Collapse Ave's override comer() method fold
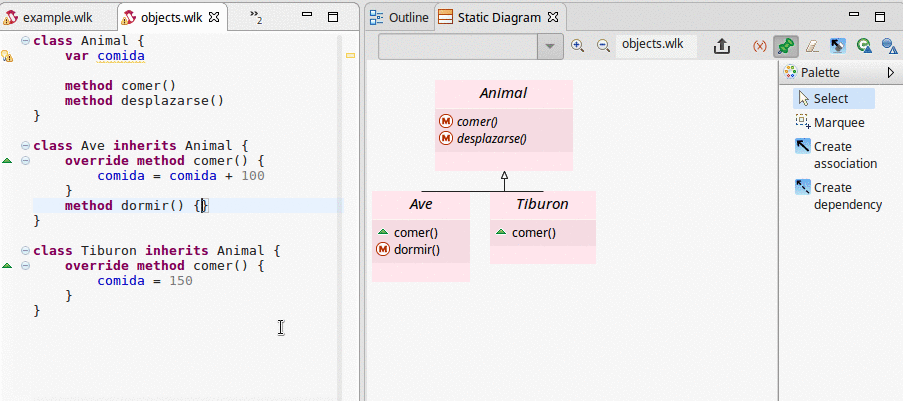Screen dimensions: 903x401 pyautogui.click(x=25, y=160)
